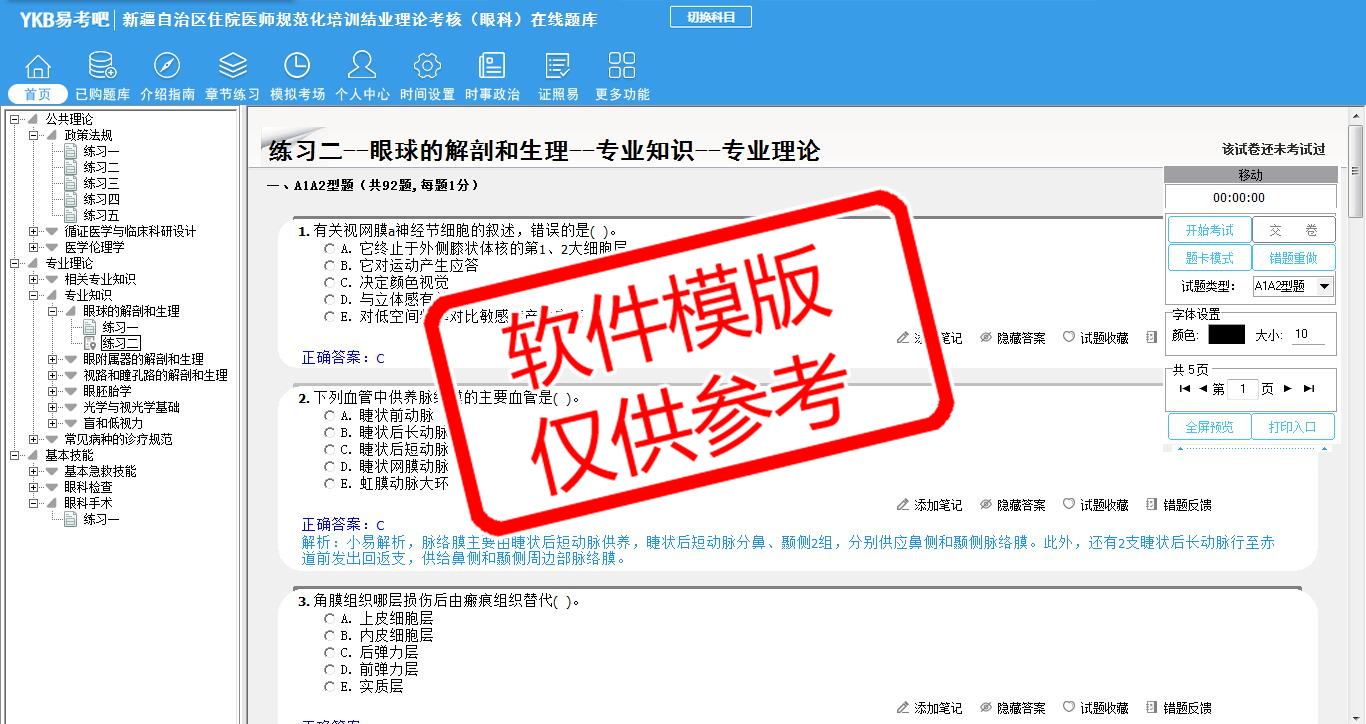Open the 证照易 icon
The width and height of the screenshot is (1366, 724).
(x=558, y=67)
